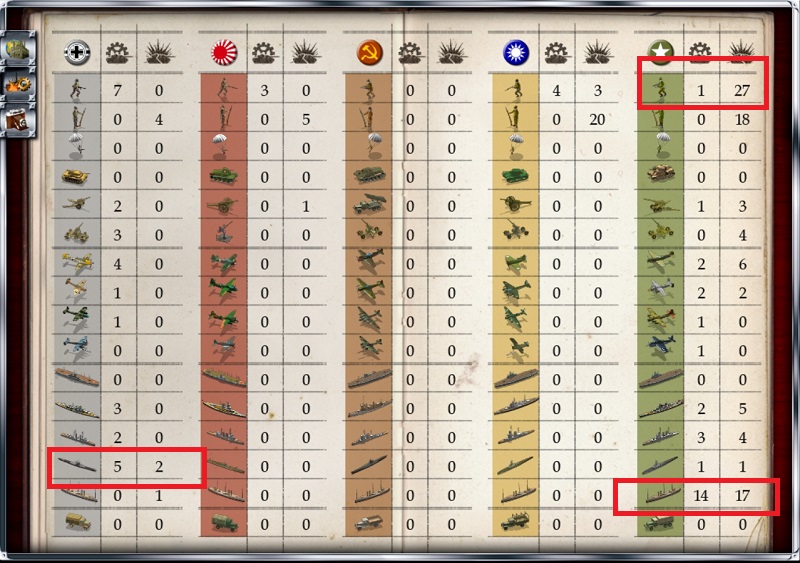Select the German iron cross faction emblem
800x563 pixels.
coord(77,52)
